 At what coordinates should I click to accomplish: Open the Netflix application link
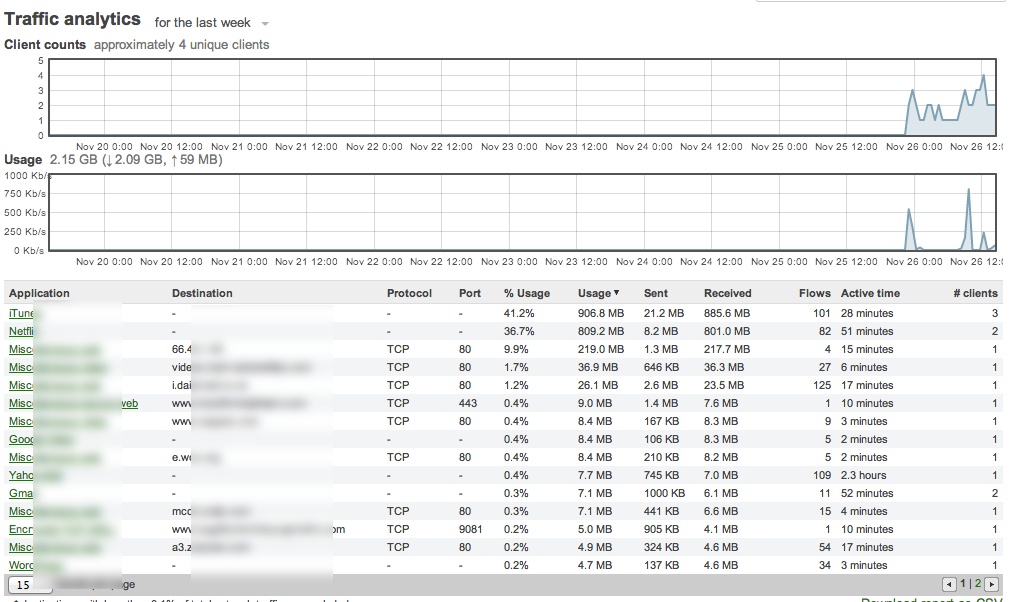tap(21, 331)
